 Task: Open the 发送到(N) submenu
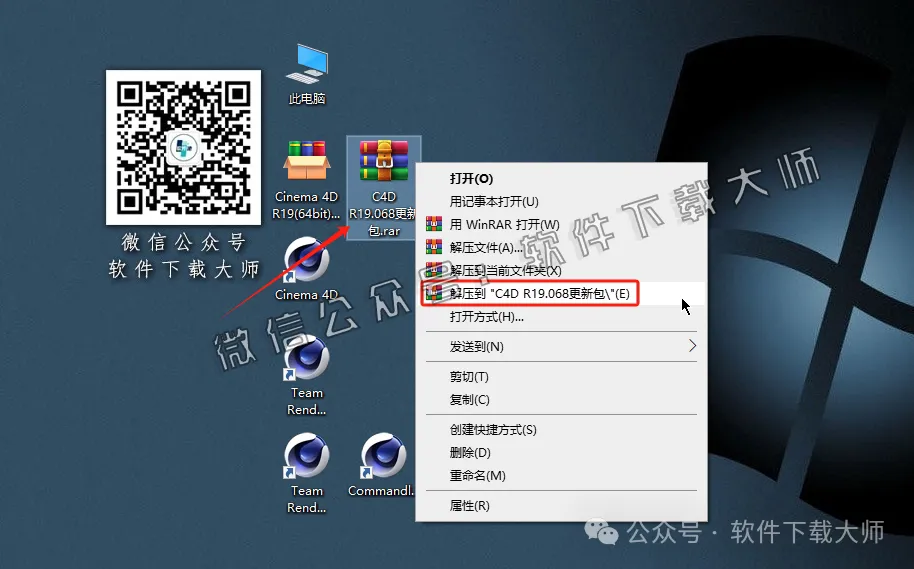click(561, 346)
